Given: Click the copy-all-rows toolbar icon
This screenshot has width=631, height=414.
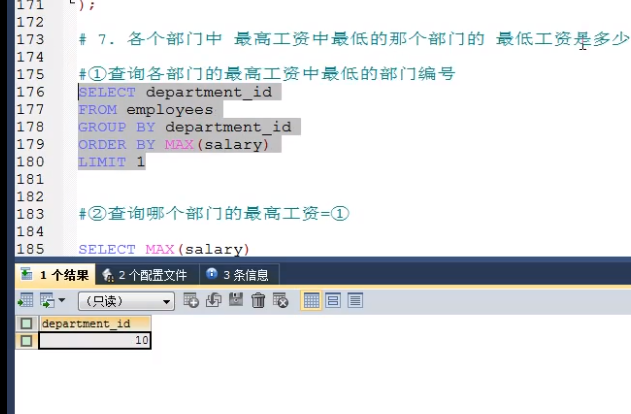Looking at the screenshot, I should [x=47, y=301].
